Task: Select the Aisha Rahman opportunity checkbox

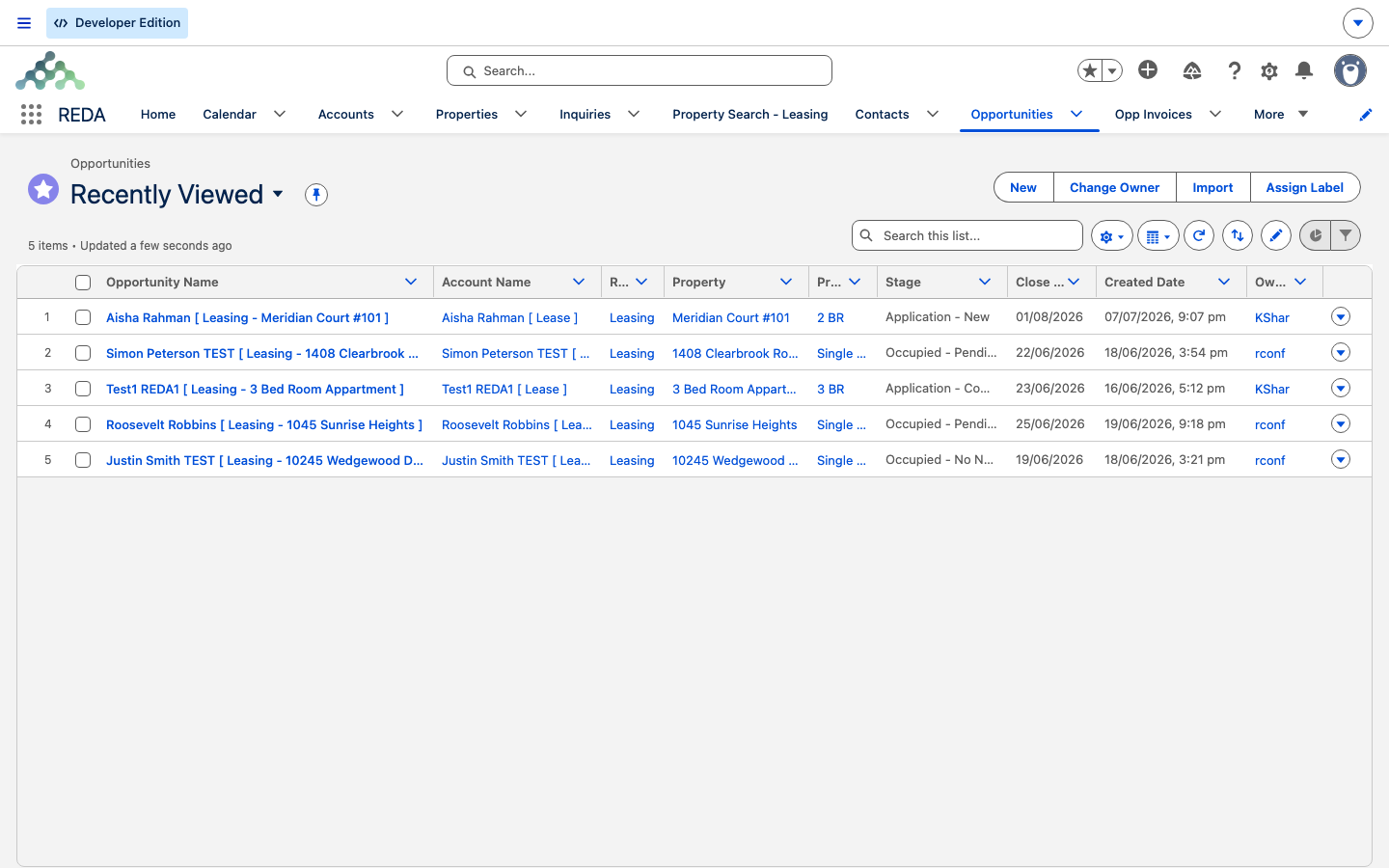Action: [83, 317]
